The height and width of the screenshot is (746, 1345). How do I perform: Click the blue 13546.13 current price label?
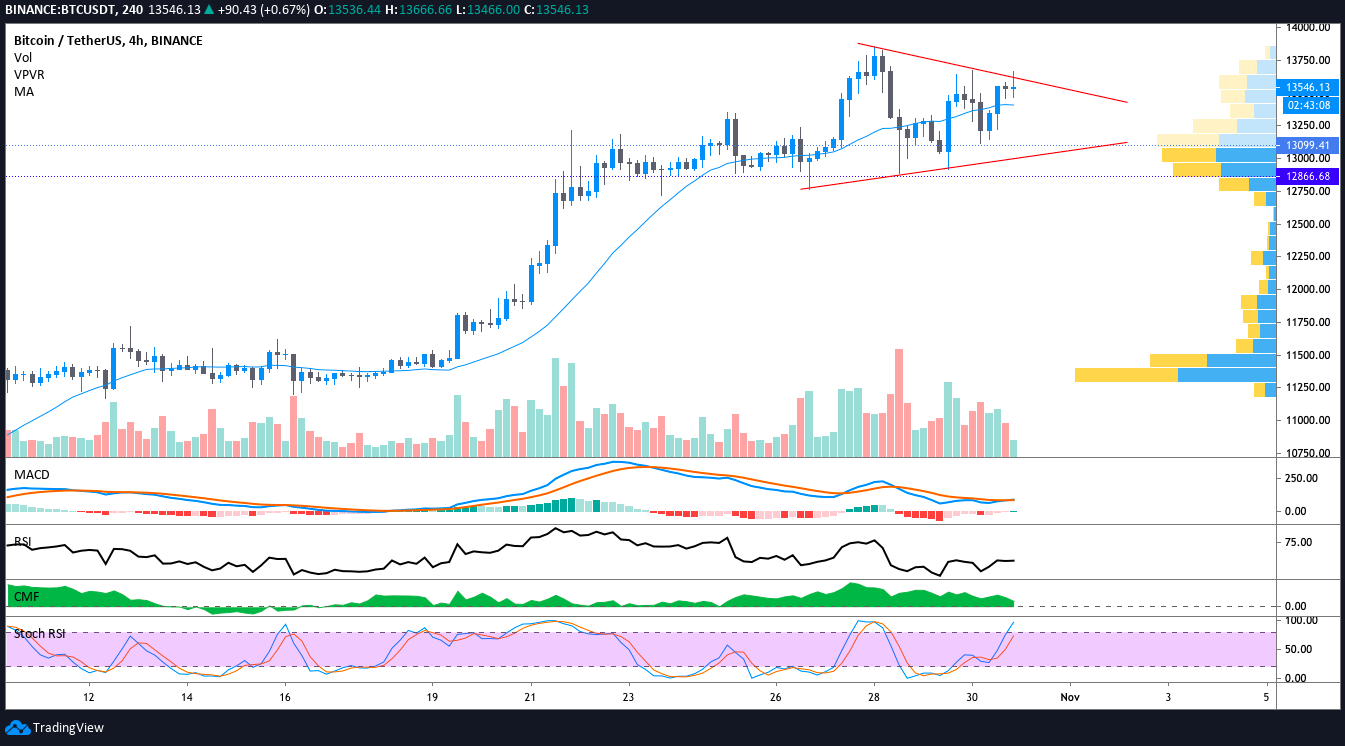tap(1308, 88)
